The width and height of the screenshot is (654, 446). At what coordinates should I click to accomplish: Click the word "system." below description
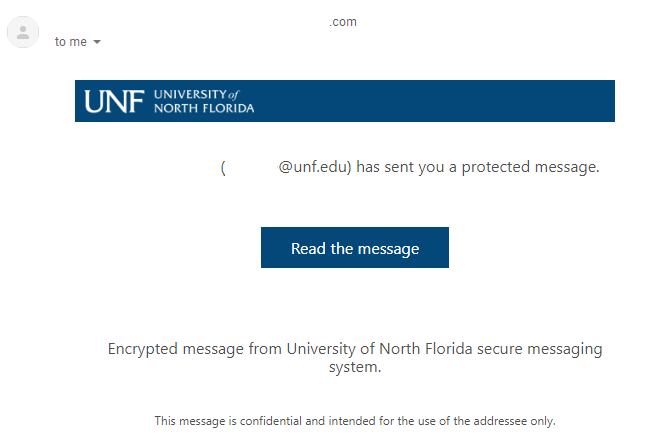click(355, 367)
